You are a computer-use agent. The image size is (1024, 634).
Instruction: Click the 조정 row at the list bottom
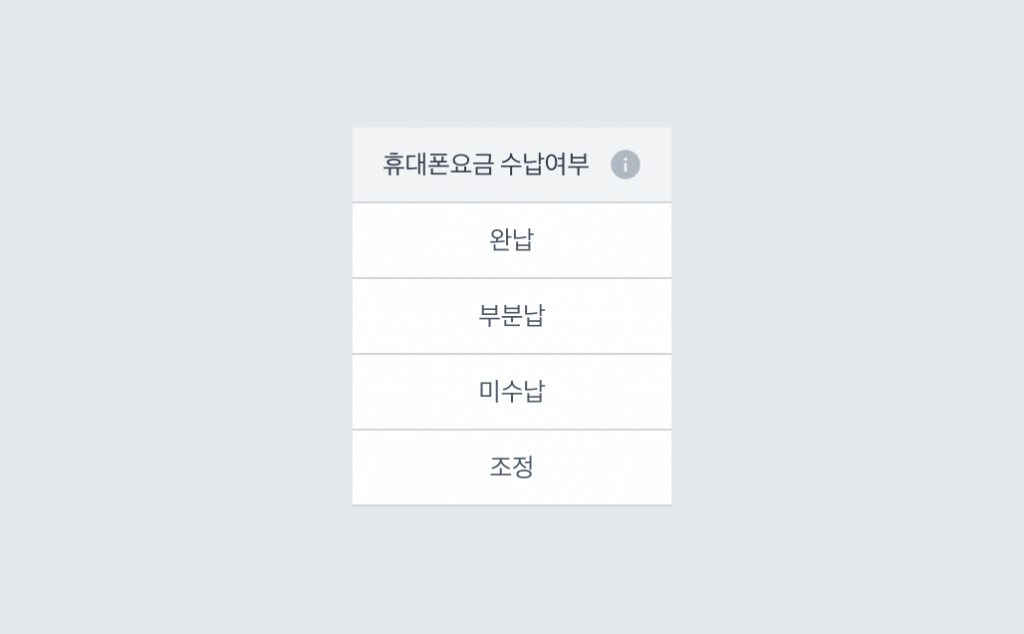[511, 468]
